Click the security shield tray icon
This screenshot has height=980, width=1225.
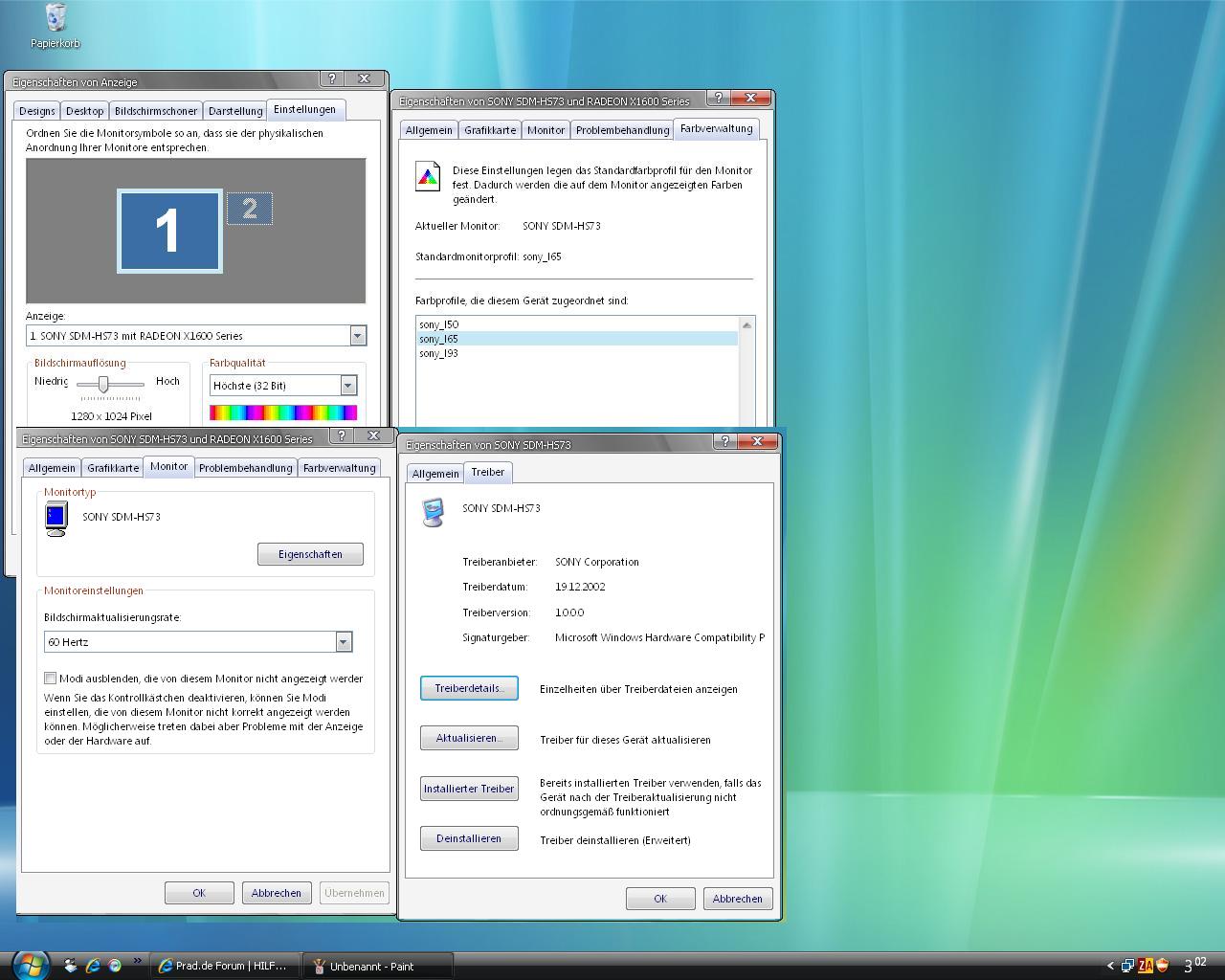click(1162, 966)
